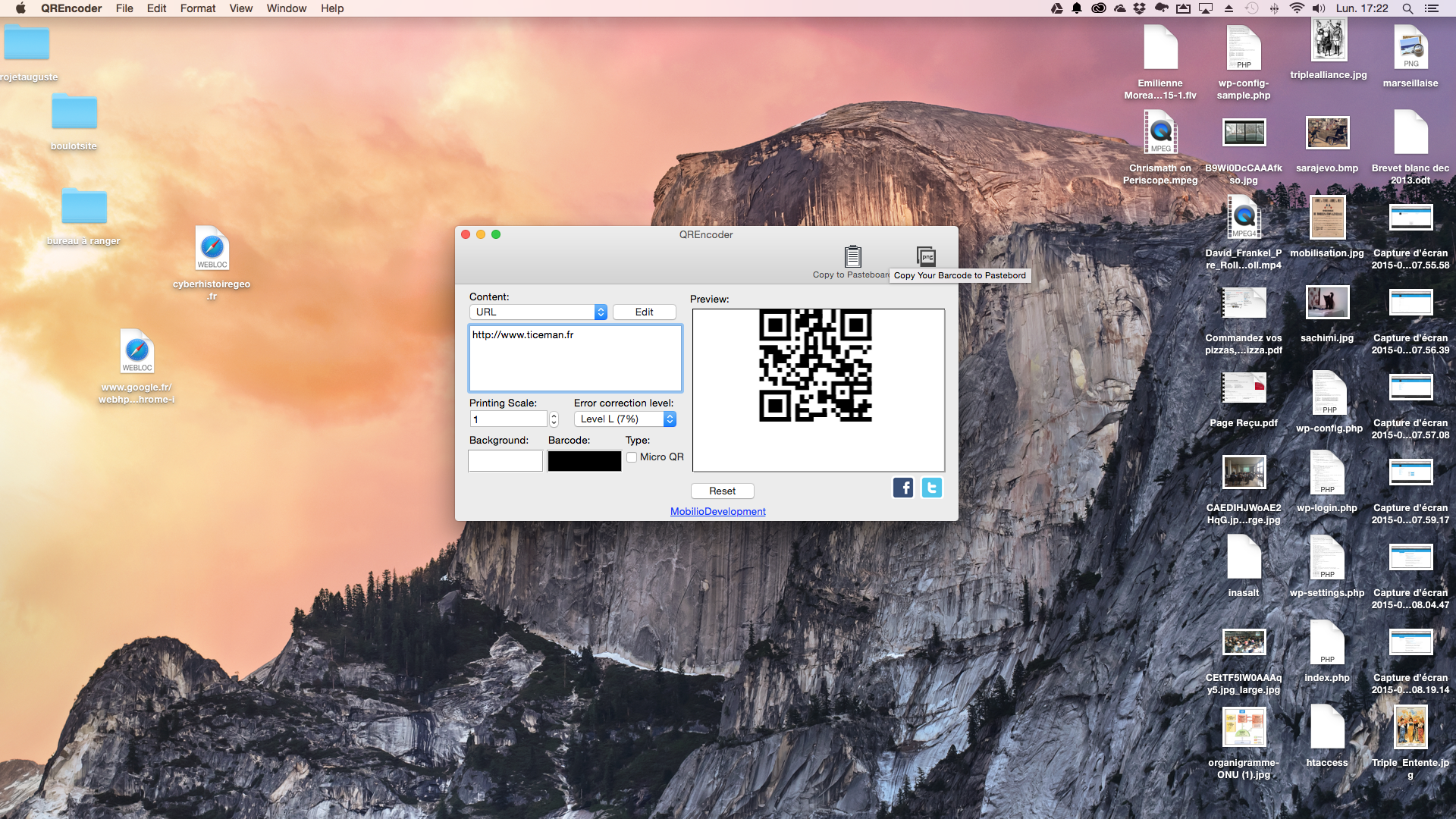Select the boulotsite folder on desktop

(74, 112)
